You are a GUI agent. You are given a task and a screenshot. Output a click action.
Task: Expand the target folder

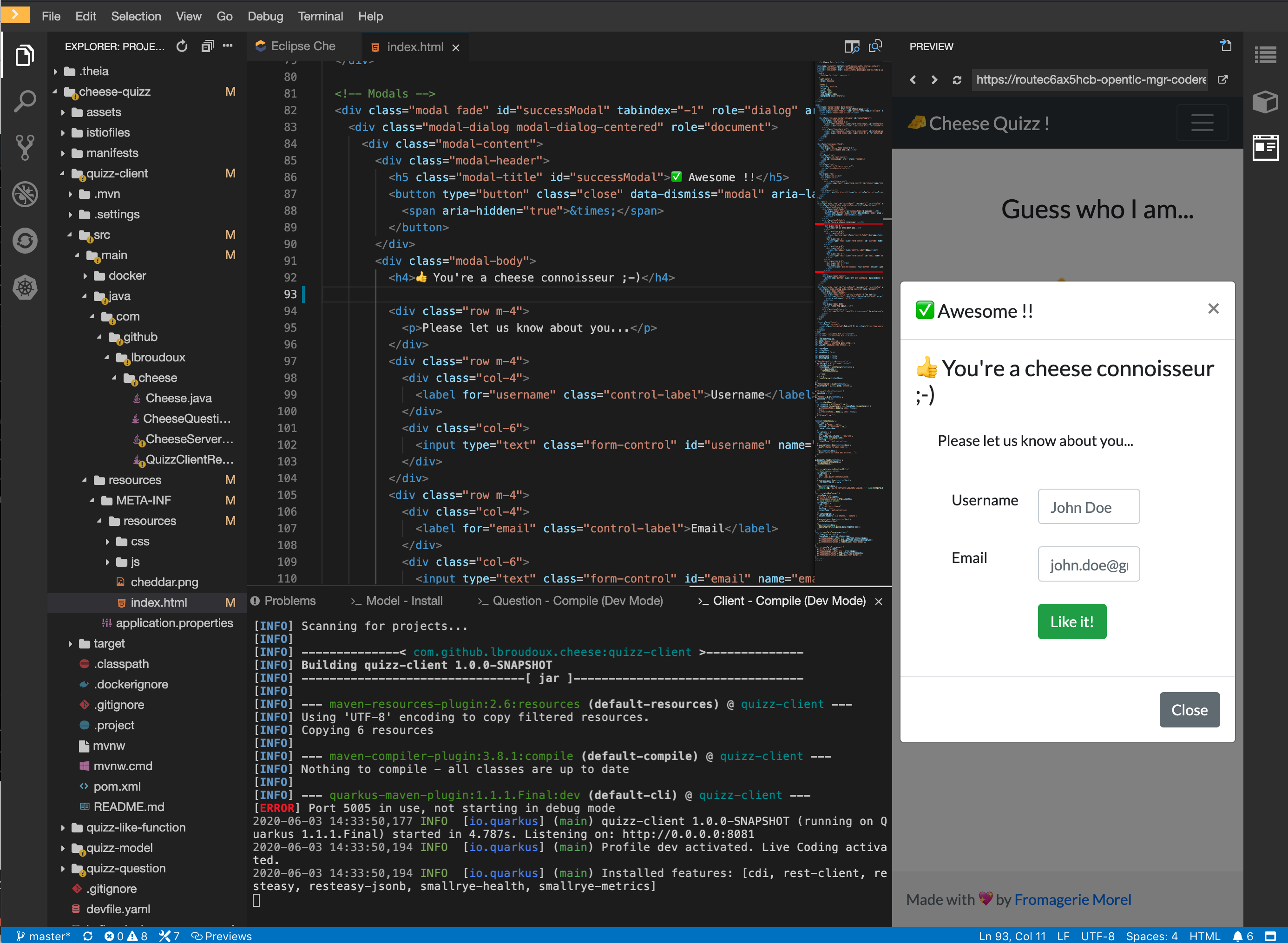(x=108, y=643)
